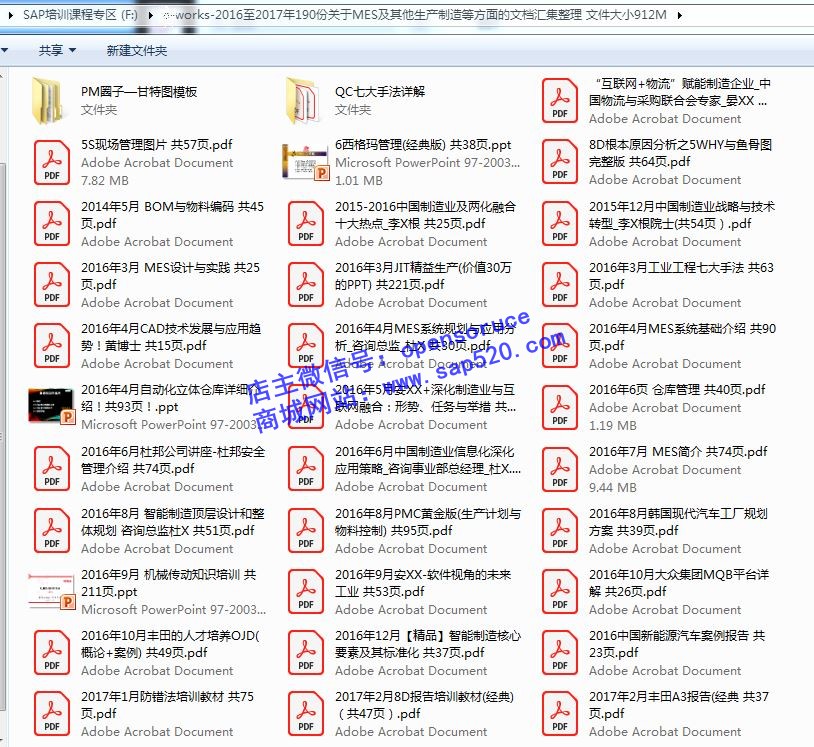
Task: Open the PM圈子—甘特图模板 folder icon
Action: [50, 101]
